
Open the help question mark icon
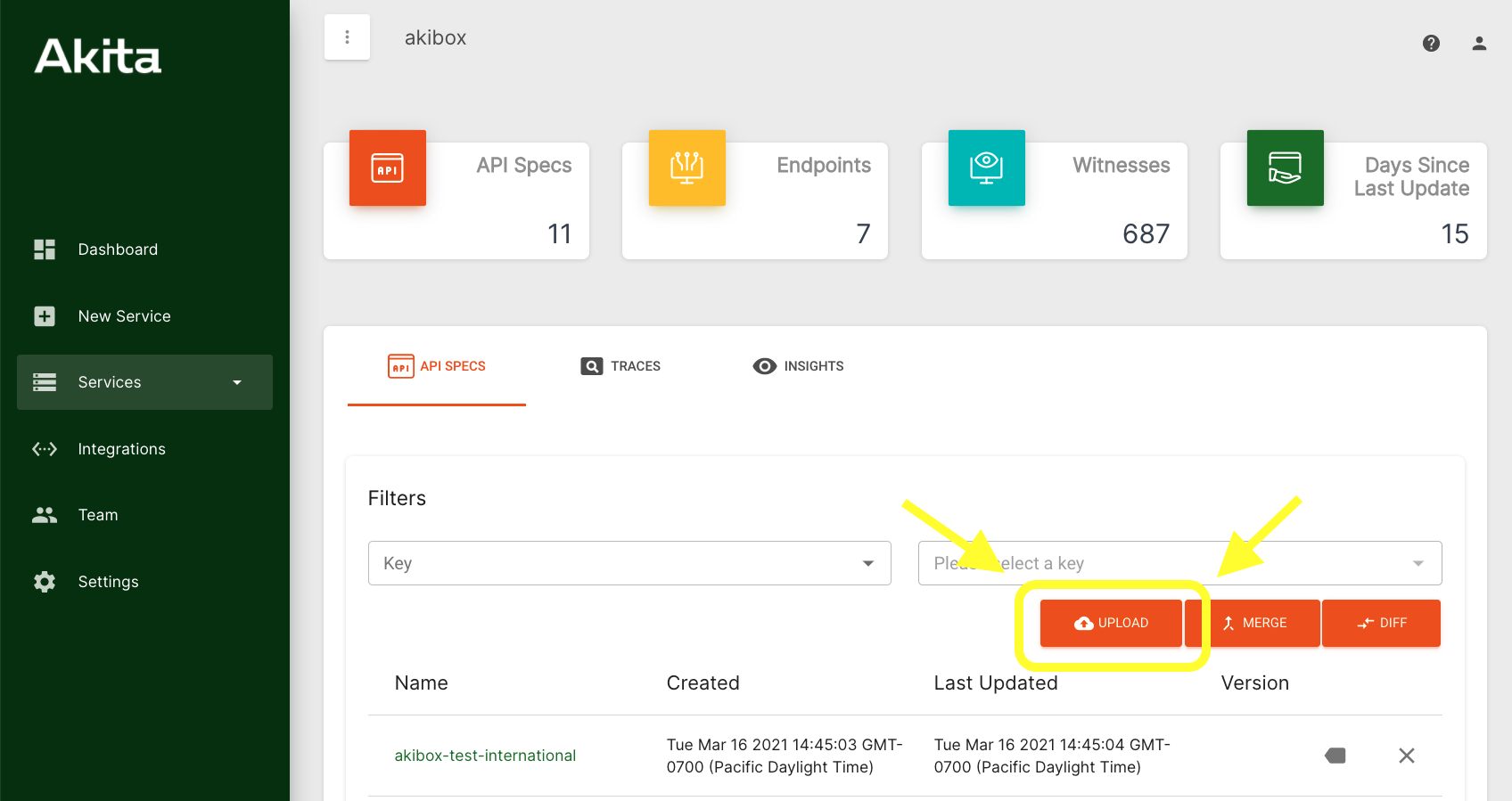coord(1431,43)
